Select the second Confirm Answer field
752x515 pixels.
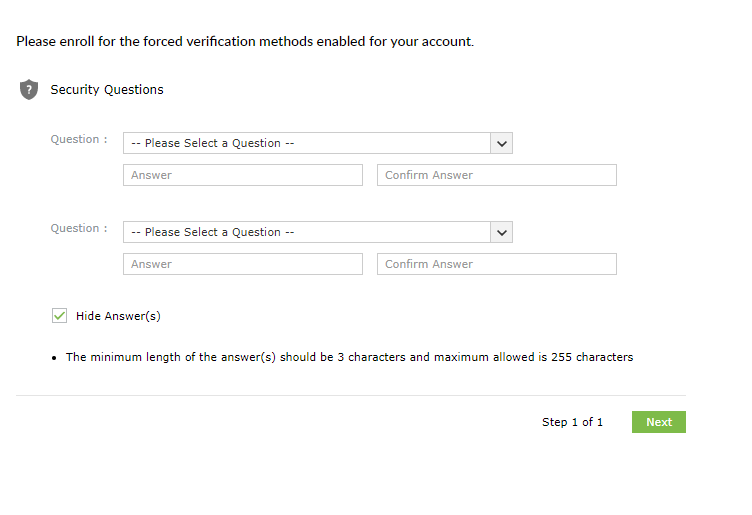click(x=497, y=264)
